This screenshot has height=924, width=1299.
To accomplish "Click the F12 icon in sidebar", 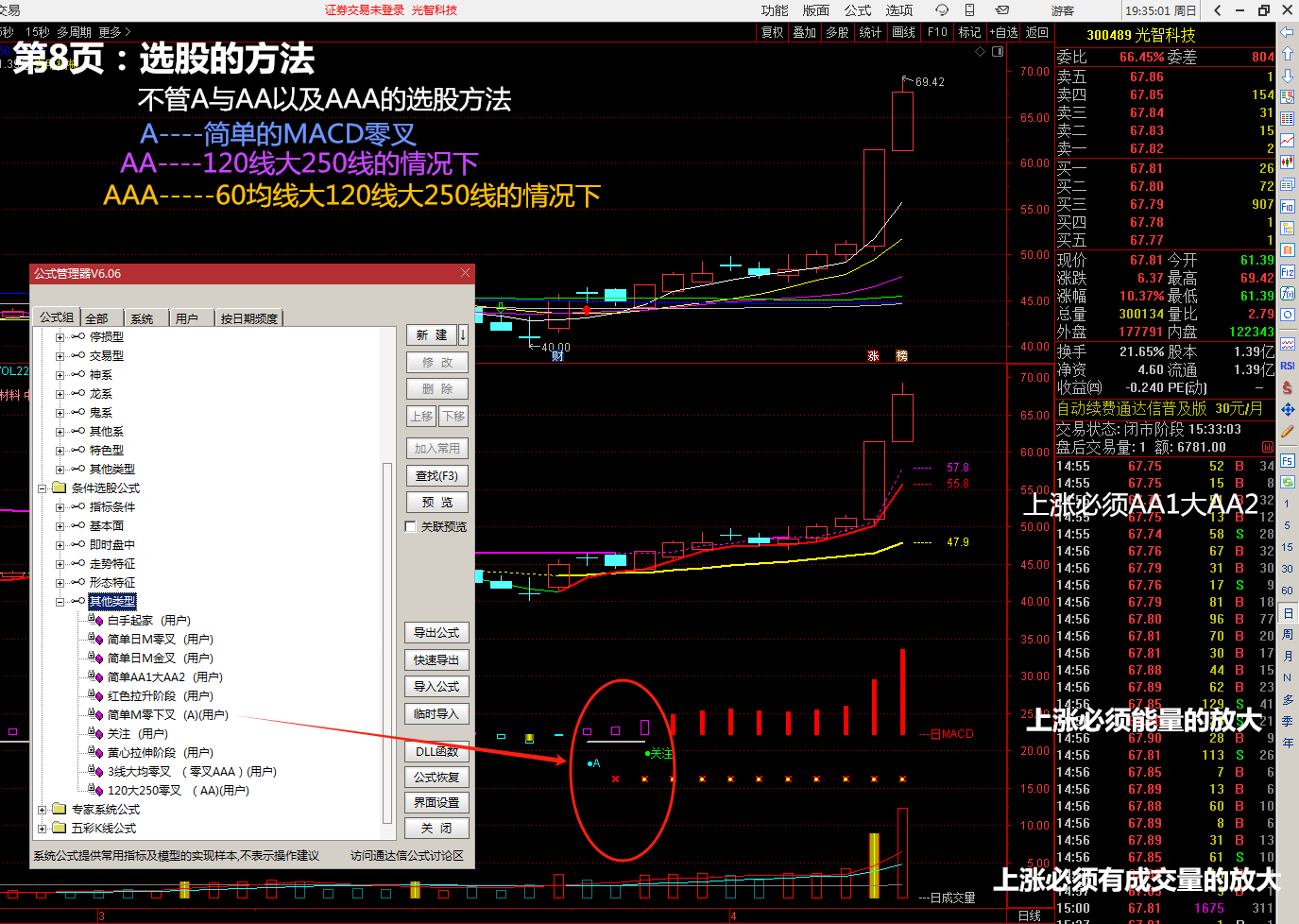I will tap(1287, 272).
